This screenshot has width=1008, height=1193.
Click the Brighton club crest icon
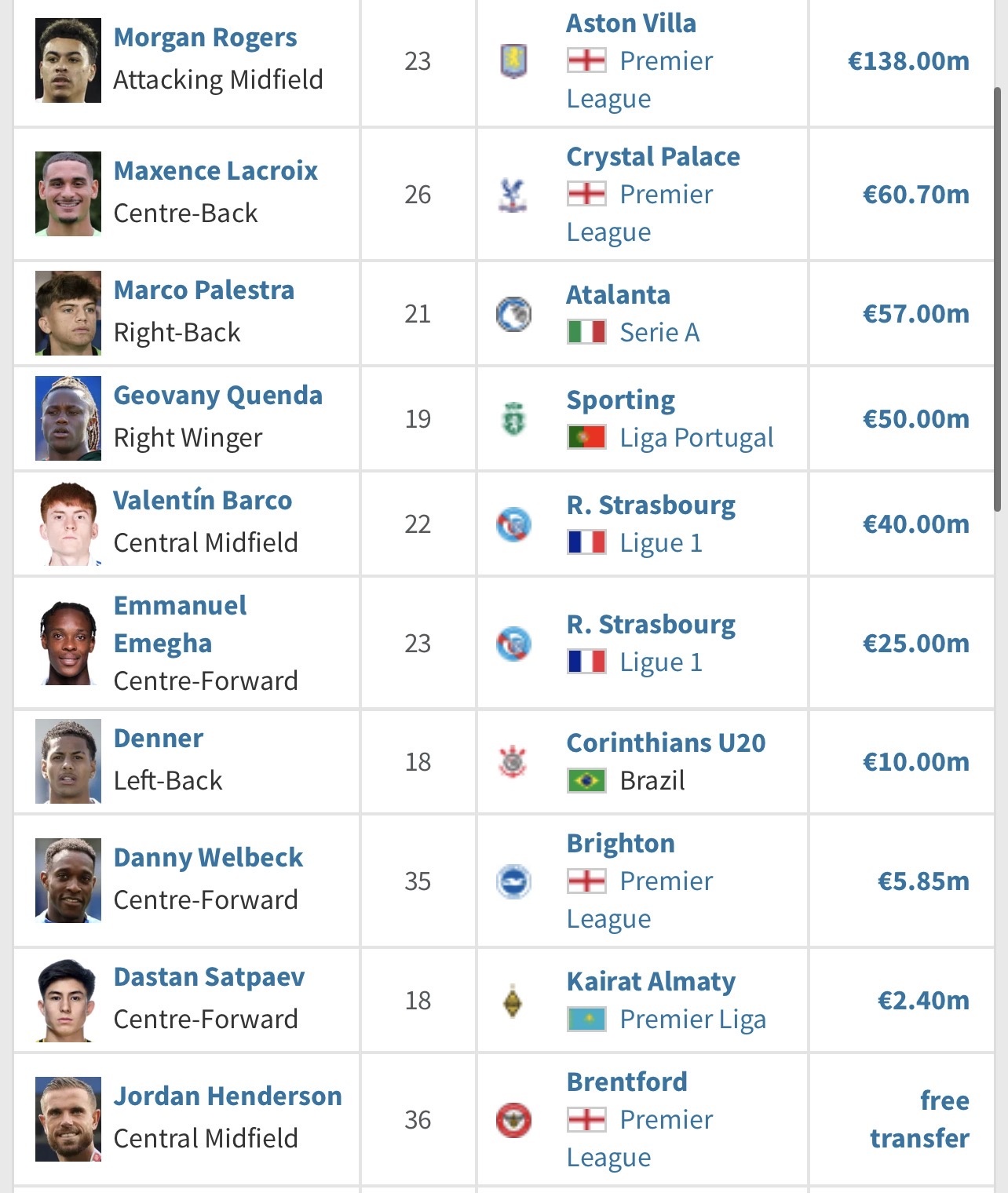coord(513,881)
